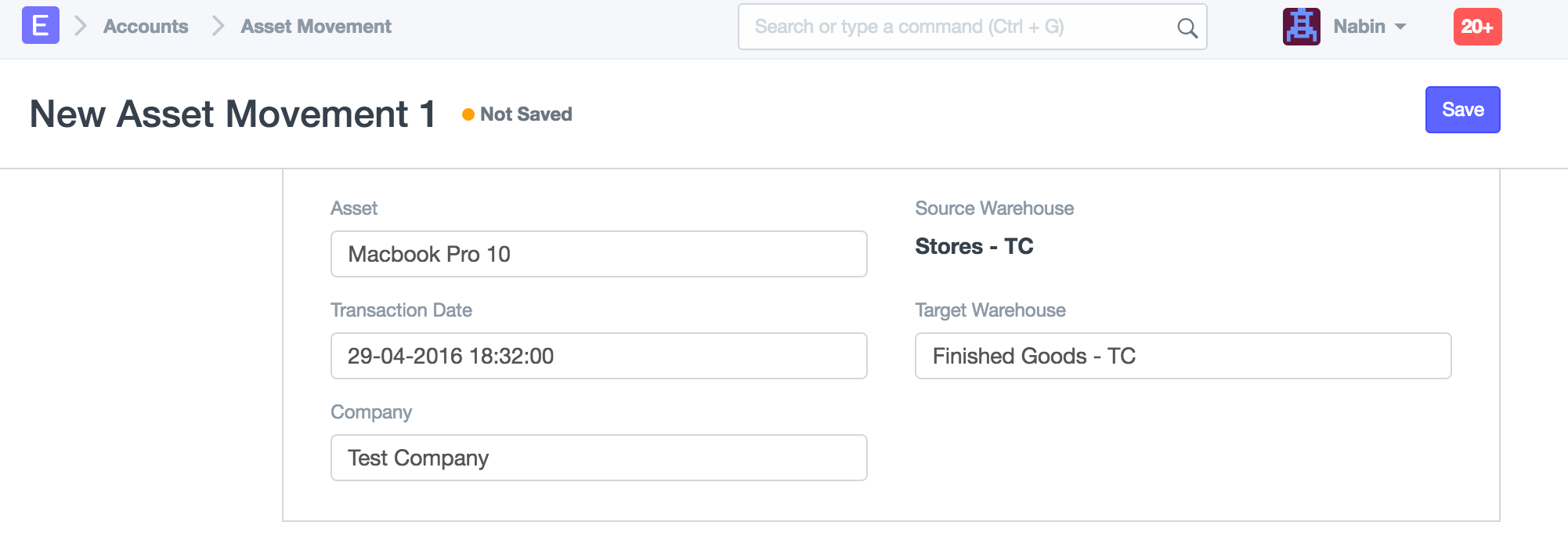
Task: Expand the dropdown arrow beside Nabin
Action: coord(1400,27)
